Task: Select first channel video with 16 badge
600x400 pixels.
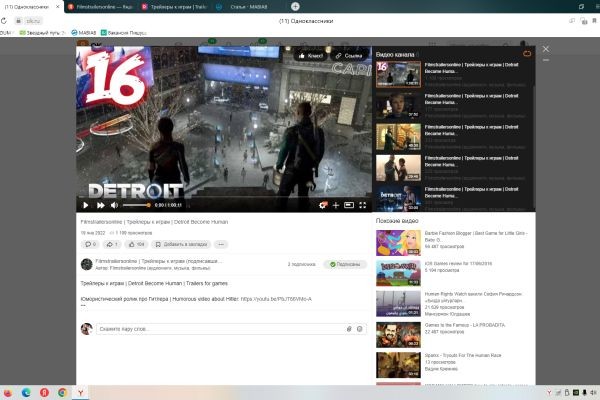Action: [398, 74]
